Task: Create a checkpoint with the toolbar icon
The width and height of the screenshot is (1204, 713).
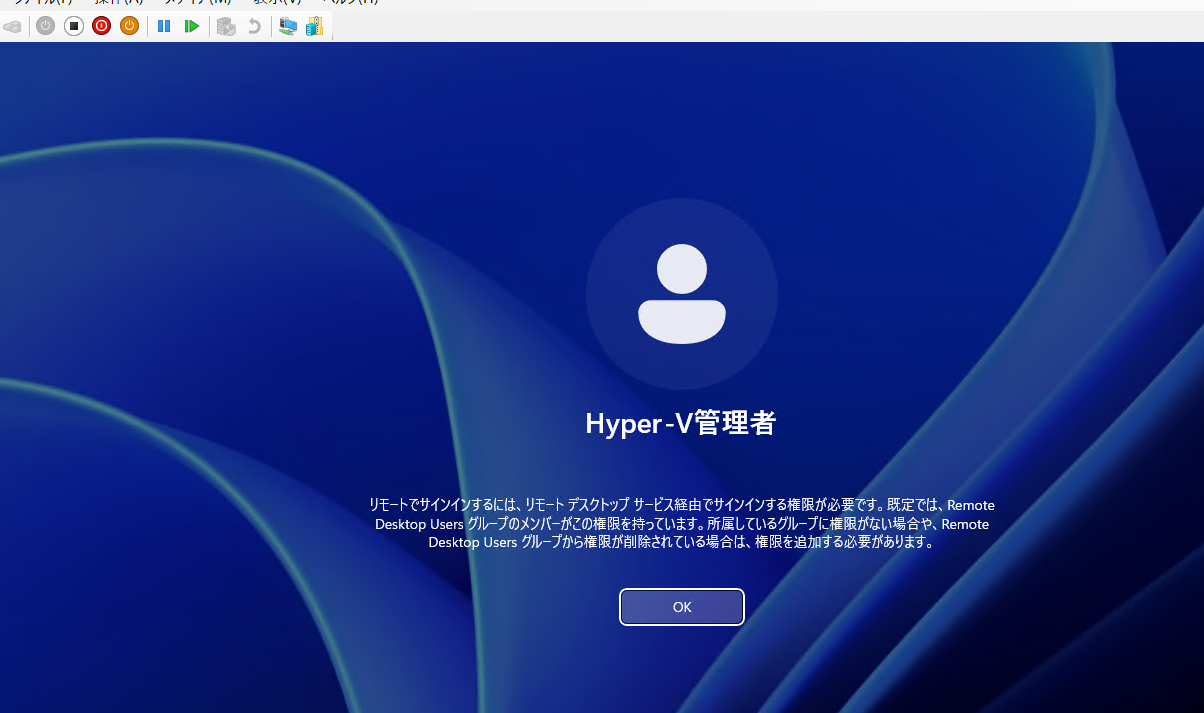Action: [x=227, y=26]
